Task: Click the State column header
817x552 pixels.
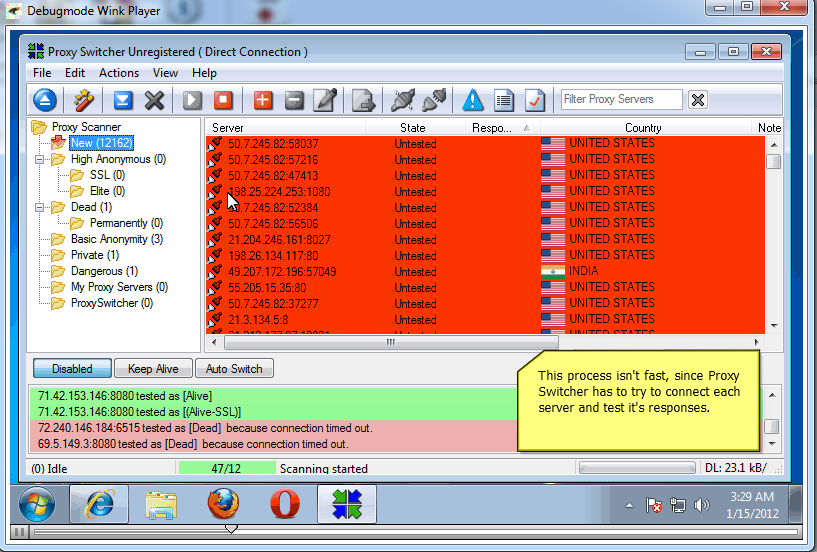Action: (415, 128)
